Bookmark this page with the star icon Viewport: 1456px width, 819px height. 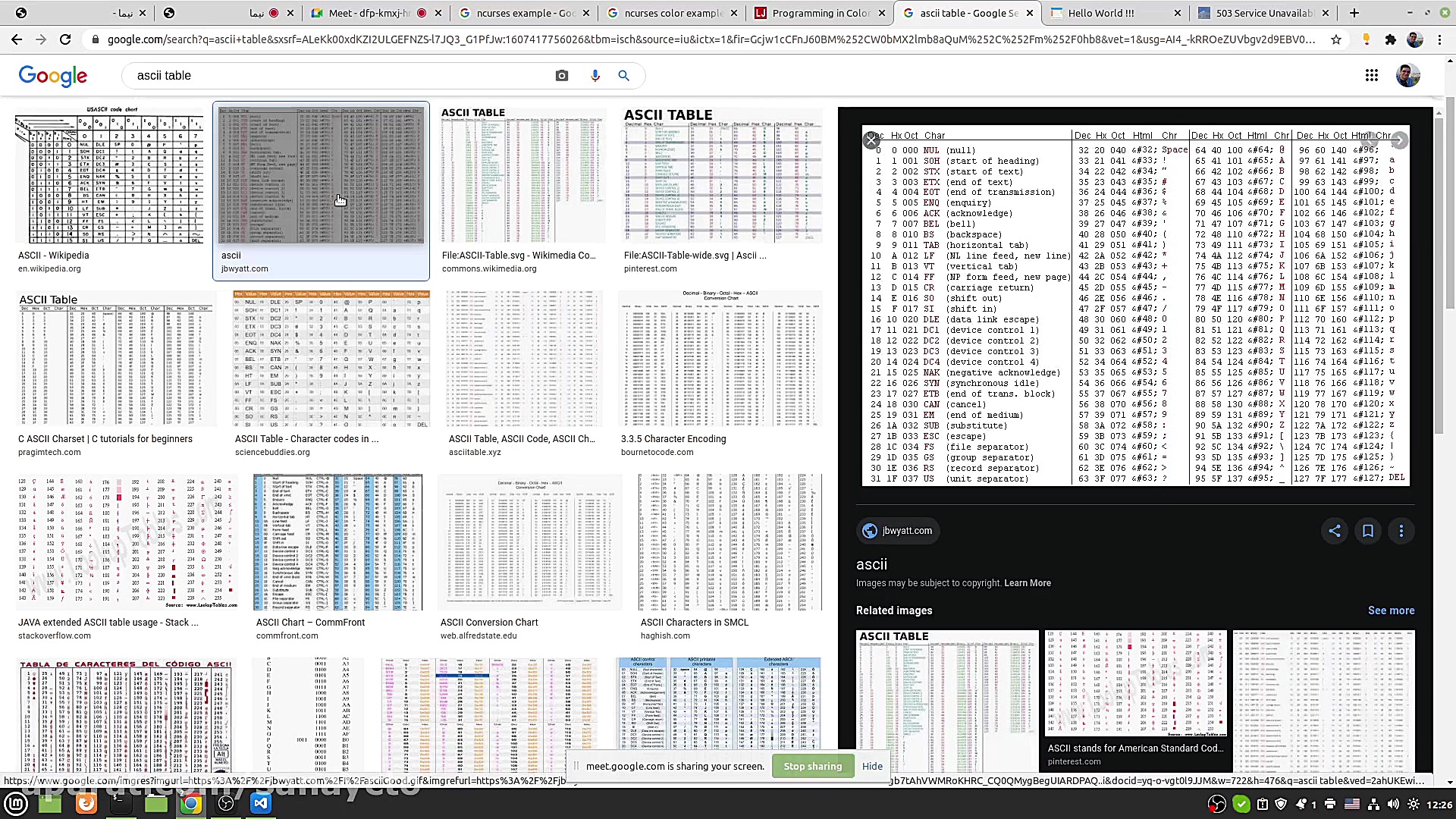1336,39
